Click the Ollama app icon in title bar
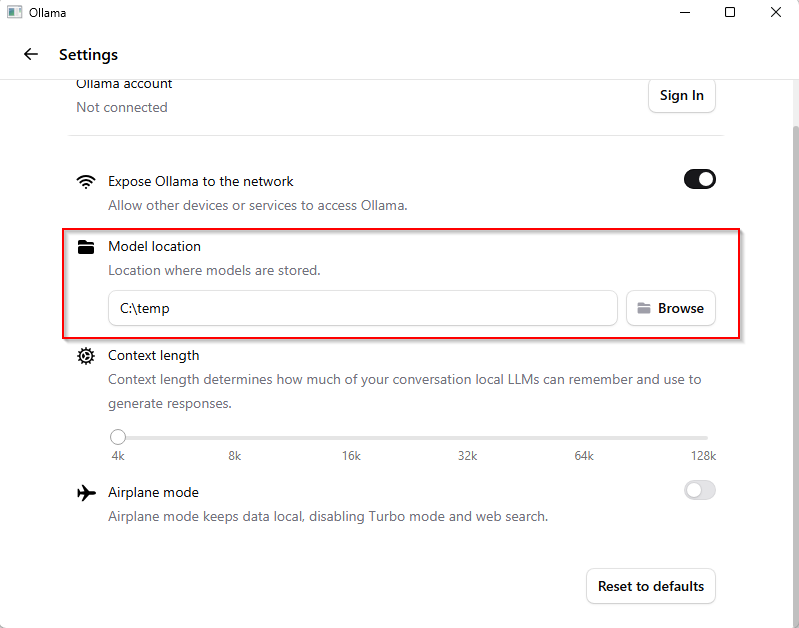This screenshot has height=628, width=799. [14, 13]
